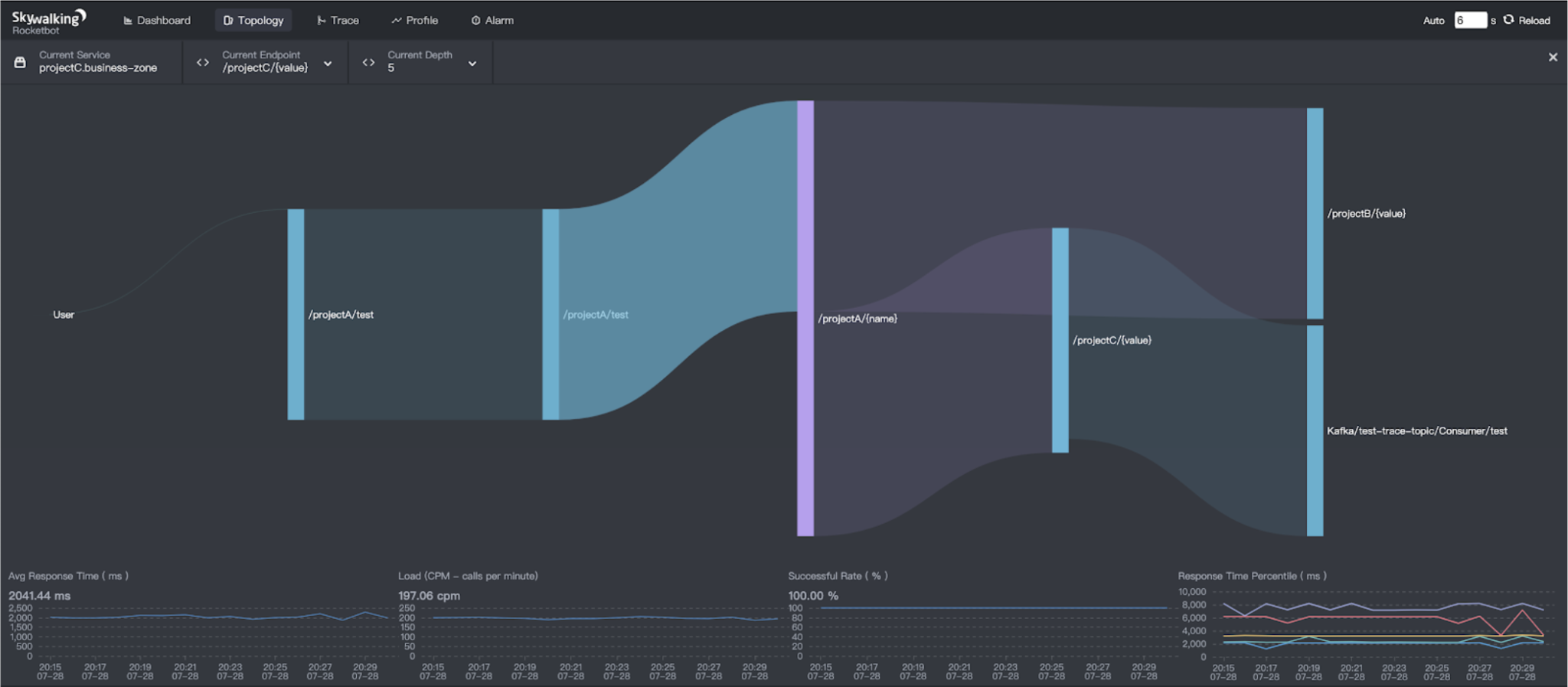
Task: Click the auto-refresh seconds input field
Action: tap(1469, 21)
